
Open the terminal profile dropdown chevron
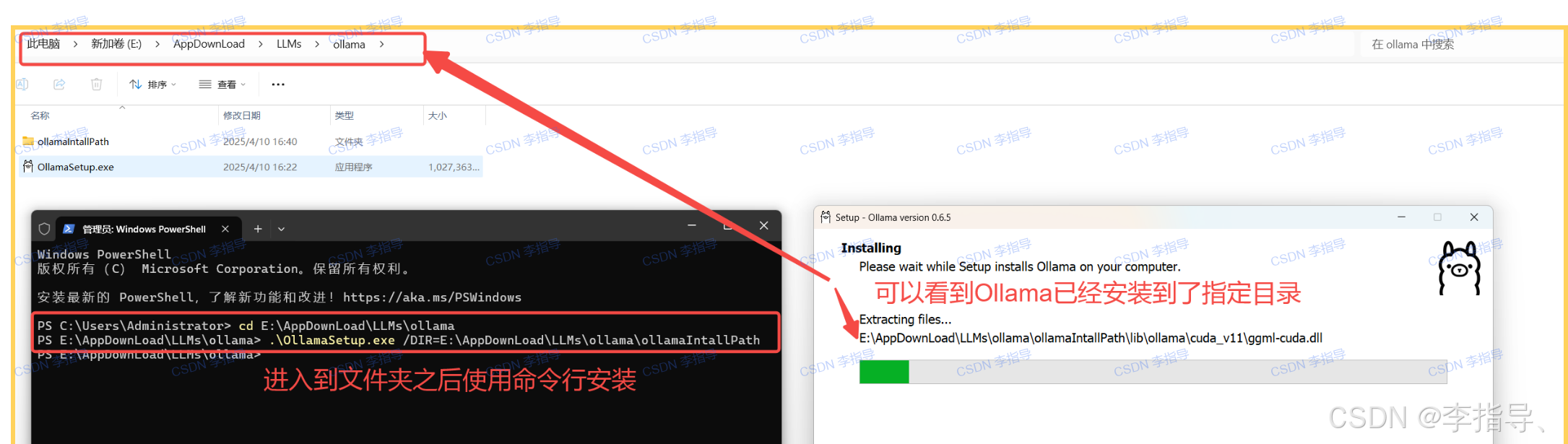pos(281,229)
